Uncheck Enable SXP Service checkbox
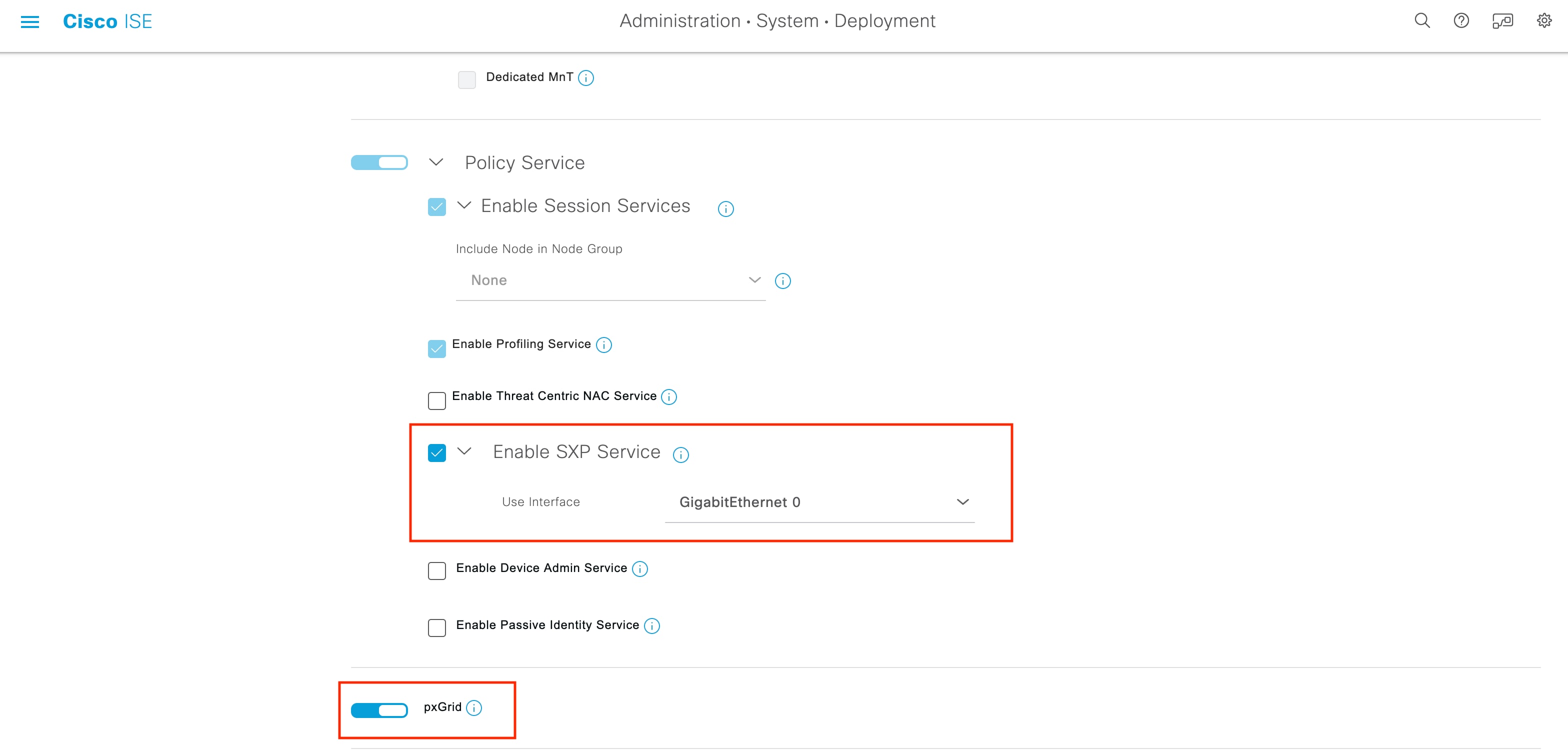The height and width of the screenshot is (750, 1568). pos(436,453)
